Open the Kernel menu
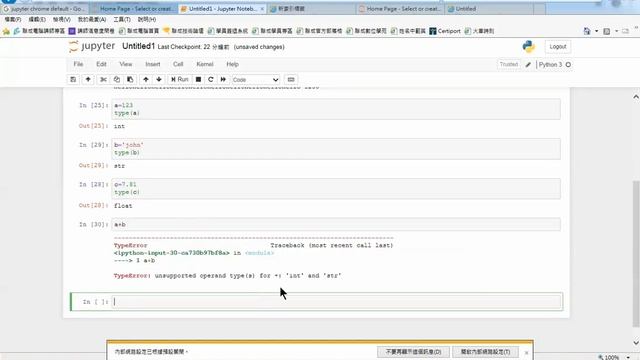 point(204,64)
